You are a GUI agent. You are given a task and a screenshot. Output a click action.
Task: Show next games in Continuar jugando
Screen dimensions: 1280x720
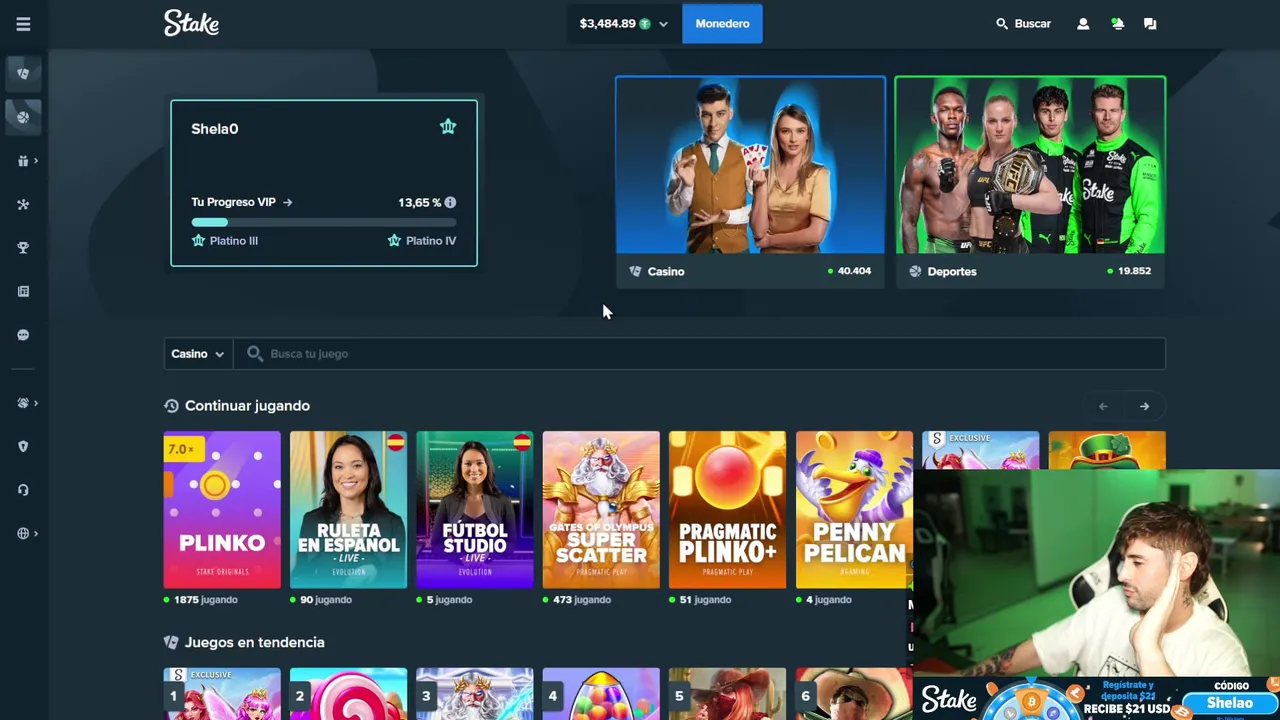coord(1144,406)
